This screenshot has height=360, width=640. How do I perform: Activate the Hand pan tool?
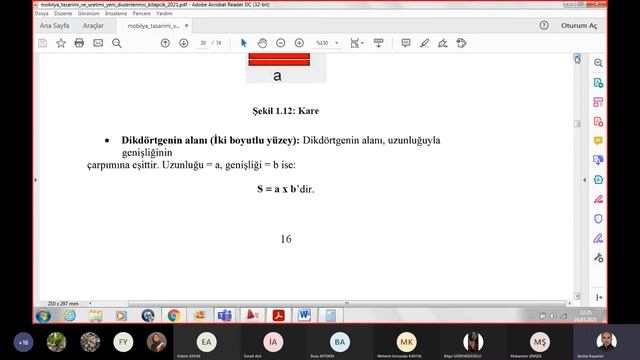pyautogui.click(x=262, y=43)
